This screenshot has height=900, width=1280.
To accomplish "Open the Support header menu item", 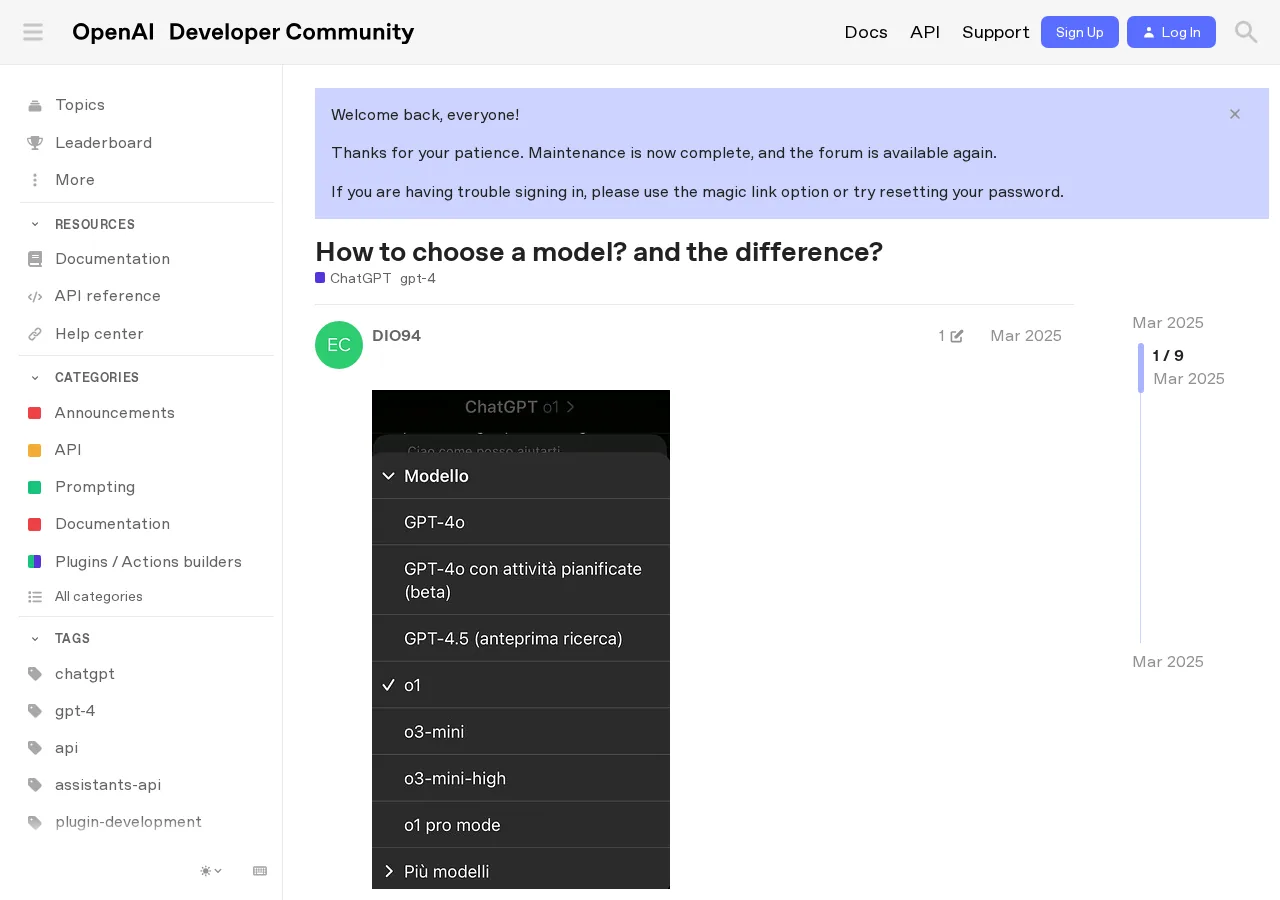I will [x=996, y=32].
